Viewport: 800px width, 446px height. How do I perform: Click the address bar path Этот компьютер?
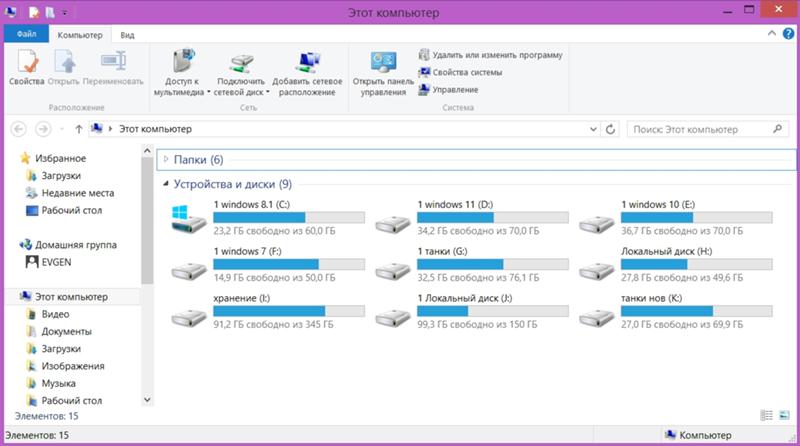pyautogui.click(x=156, y=129)
